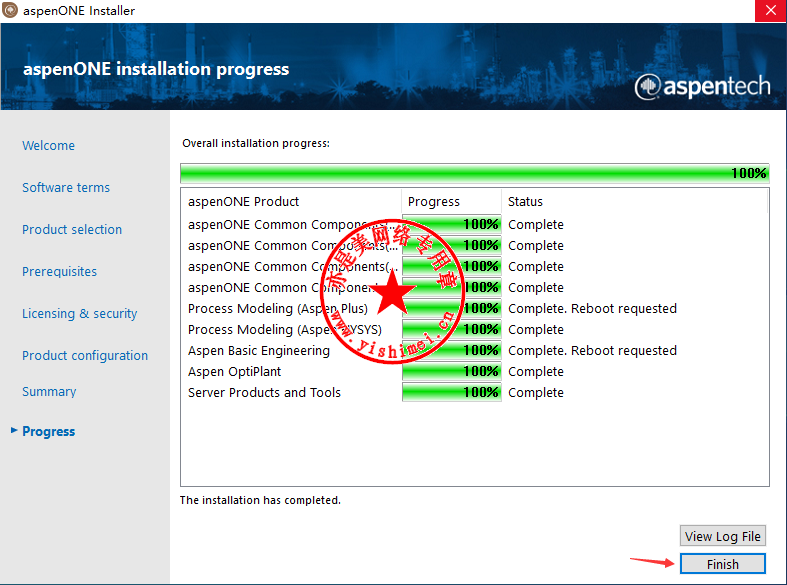Go to Licensing & security step
787x585 pixels.
coord(79,314)
